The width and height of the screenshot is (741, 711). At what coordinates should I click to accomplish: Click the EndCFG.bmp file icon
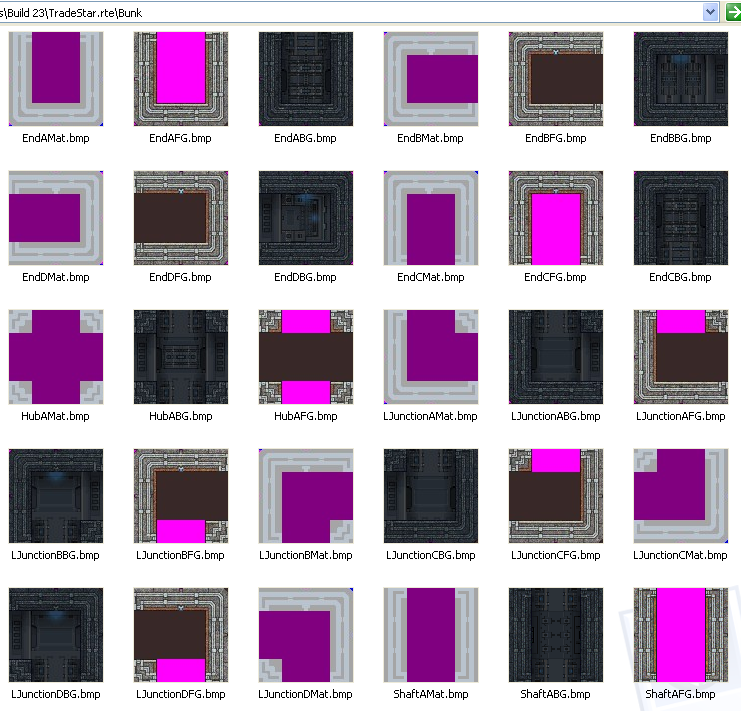pyautogui.click(x=556, y=218)
